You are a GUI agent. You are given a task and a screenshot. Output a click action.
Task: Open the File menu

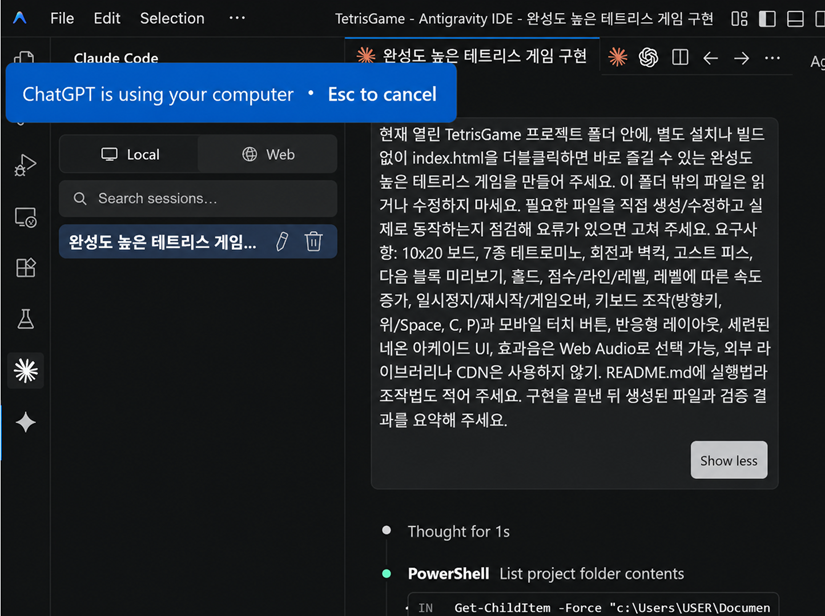point(62,18)
